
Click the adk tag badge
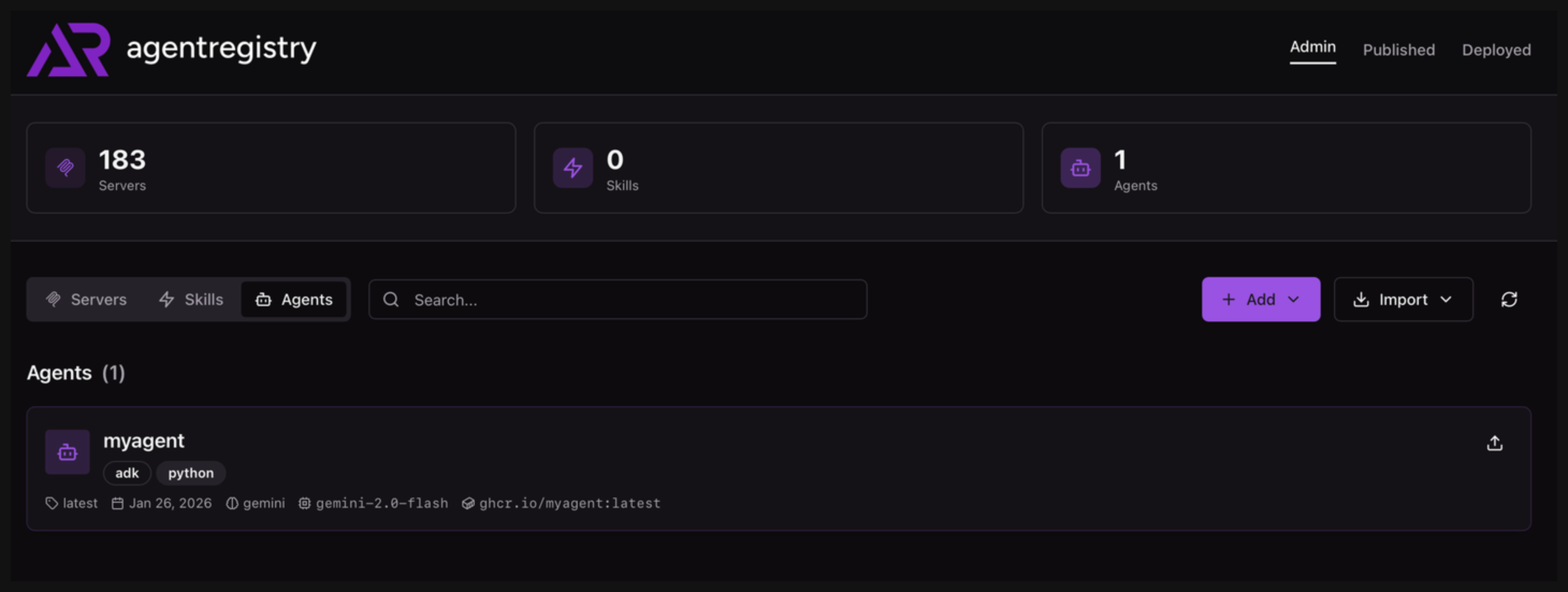[x=127, y=473]
